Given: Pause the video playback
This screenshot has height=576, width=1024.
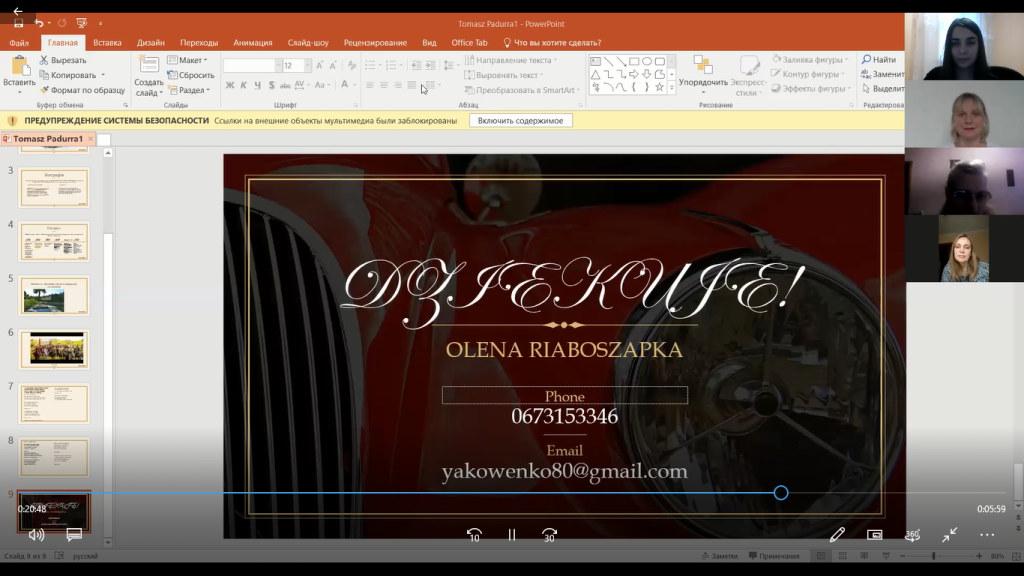Looking at the screenshot, I should pyautogui.click(x=512, y=535).
